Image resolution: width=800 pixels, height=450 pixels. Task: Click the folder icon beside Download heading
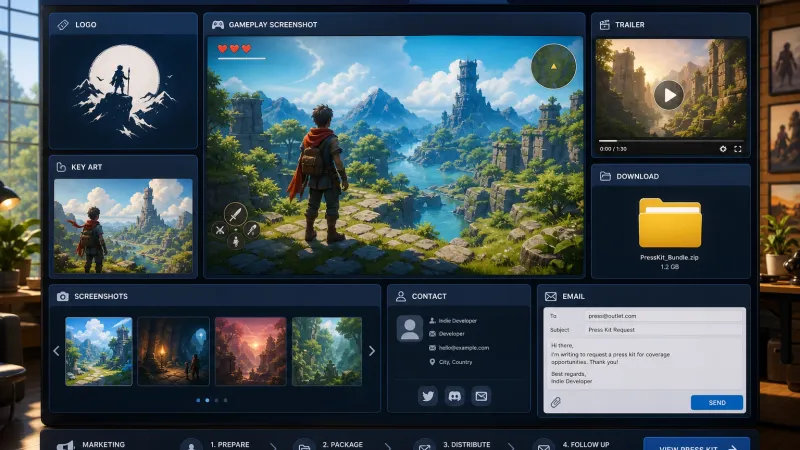(605, 176)
